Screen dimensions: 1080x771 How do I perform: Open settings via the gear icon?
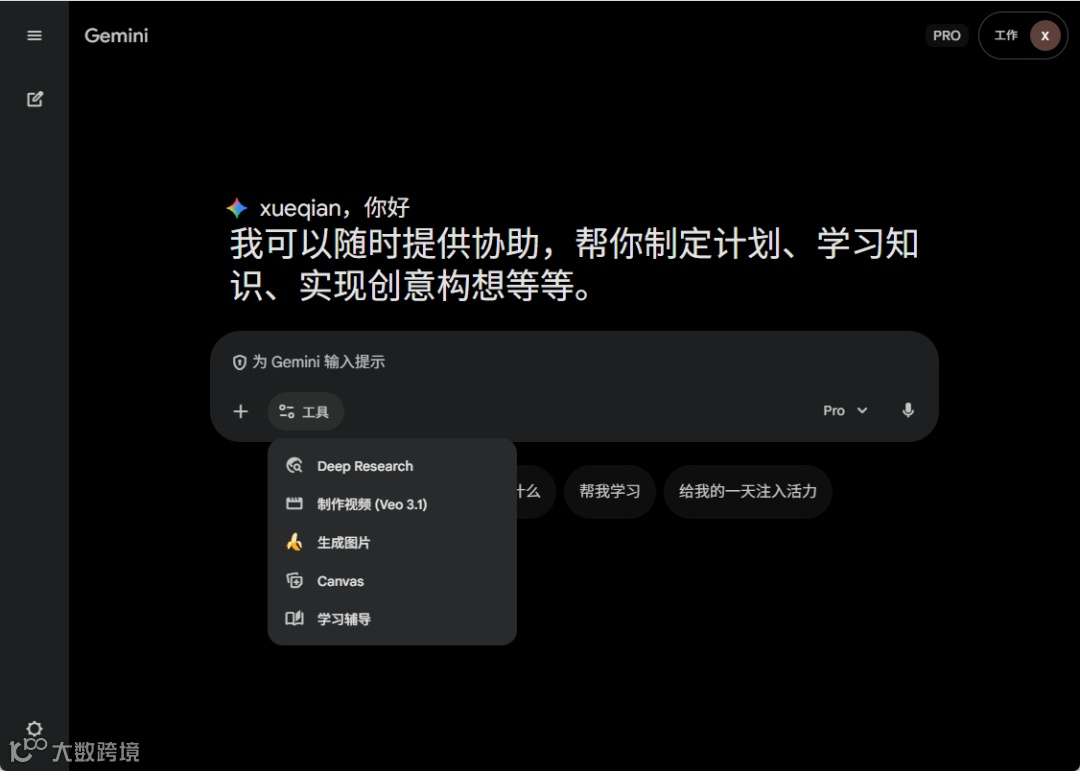pos(34,728)
